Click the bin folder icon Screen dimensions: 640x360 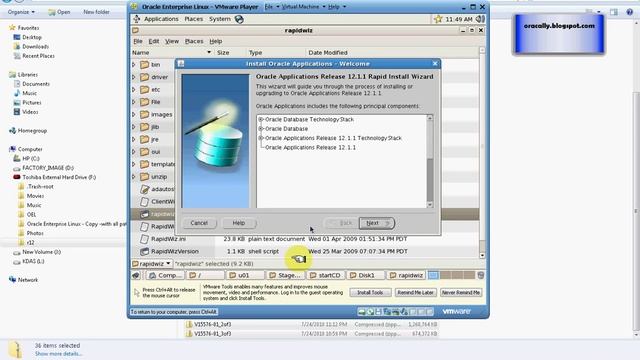(144, 64)
